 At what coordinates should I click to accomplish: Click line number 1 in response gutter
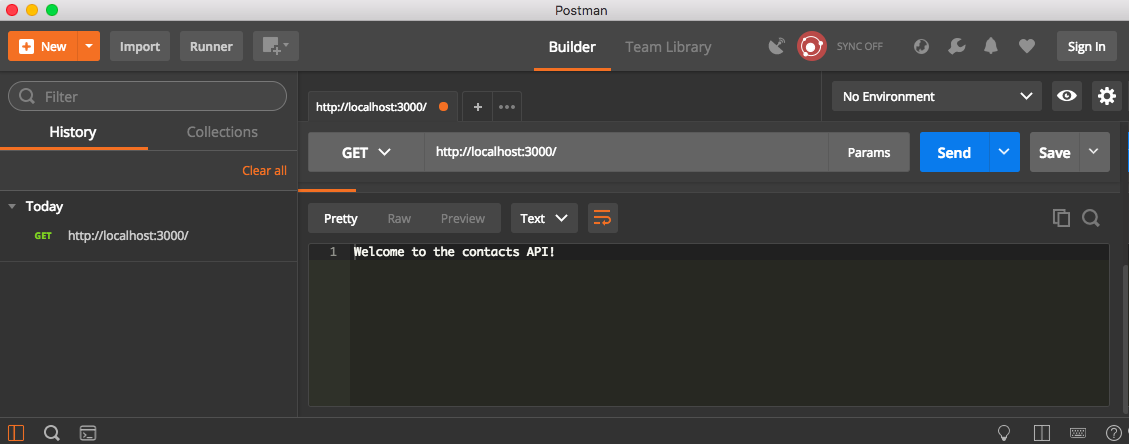333,253
